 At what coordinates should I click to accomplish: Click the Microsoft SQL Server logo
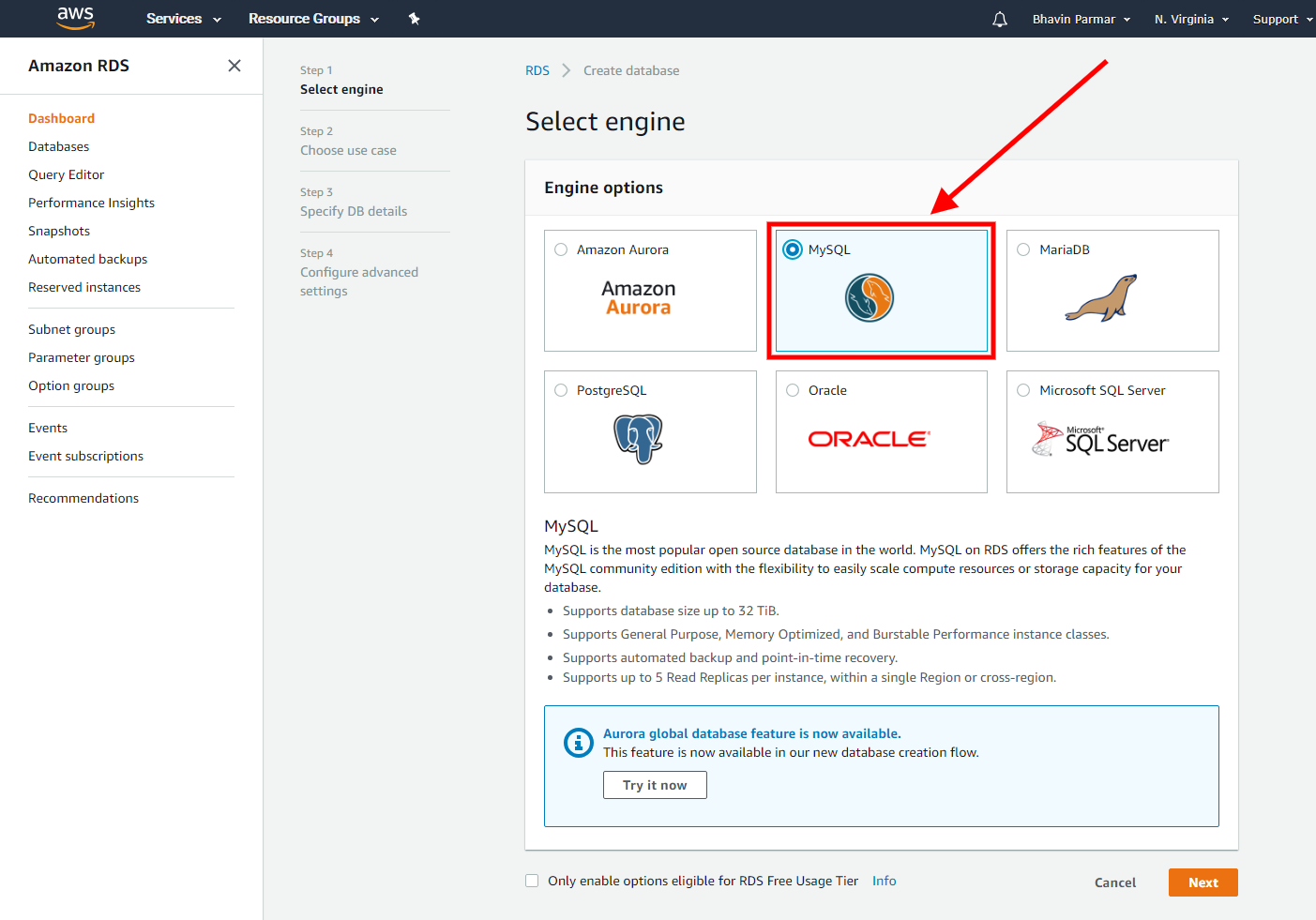click(1101, 439)
